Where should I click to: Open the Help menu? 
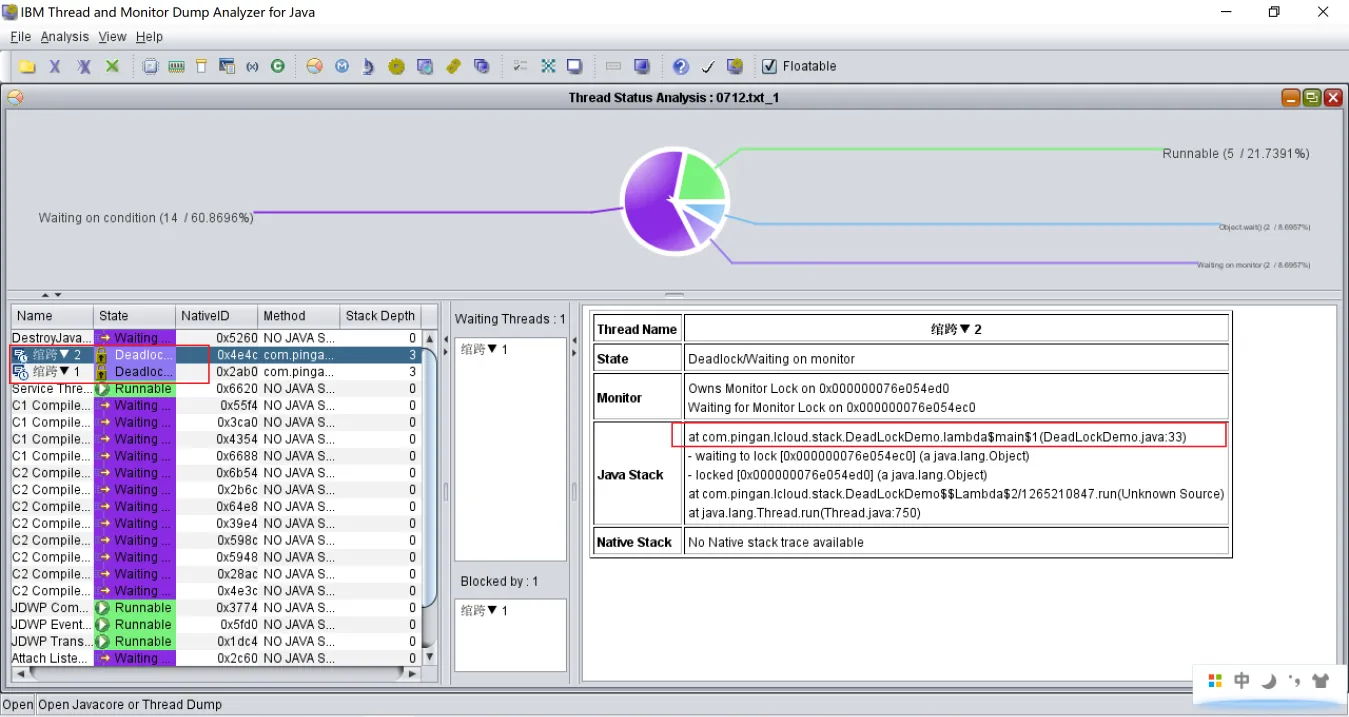pos(149,37)
